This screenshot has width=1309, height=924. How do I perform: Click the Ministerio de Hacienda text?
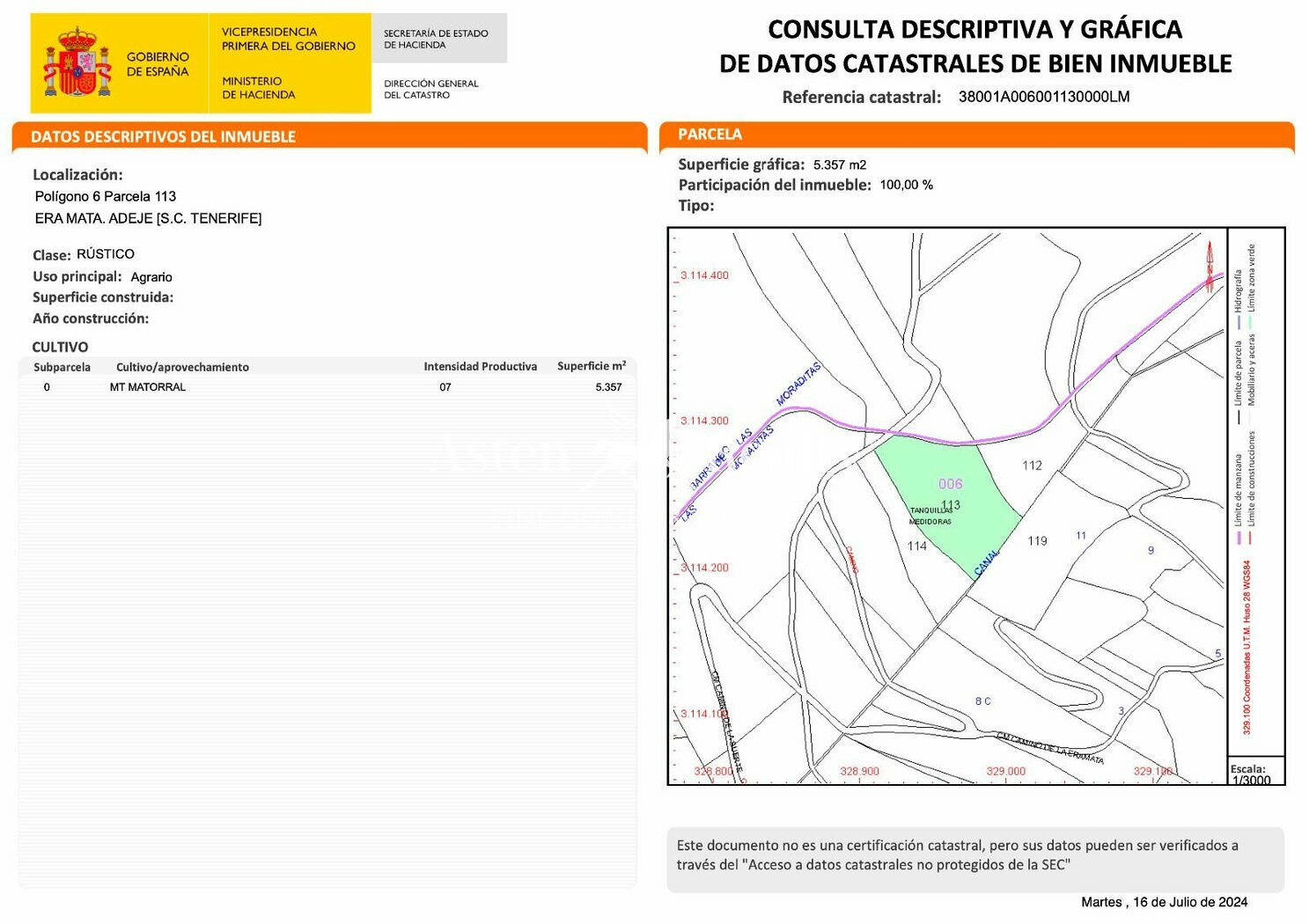pyautogui.click(x=258, y=88)
